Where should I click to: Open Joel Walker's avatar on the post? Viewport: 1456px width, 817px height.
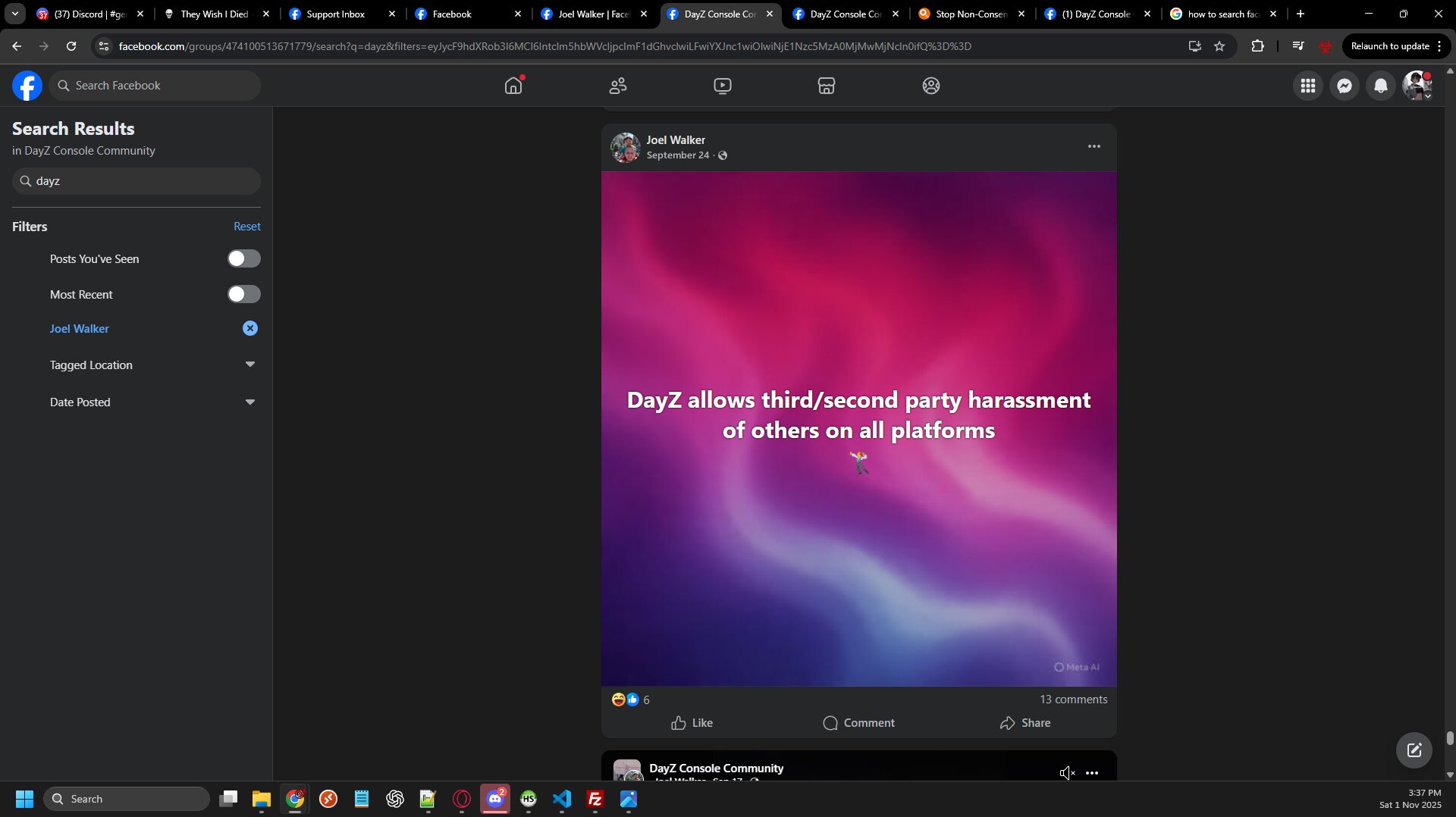click(626, 148)
